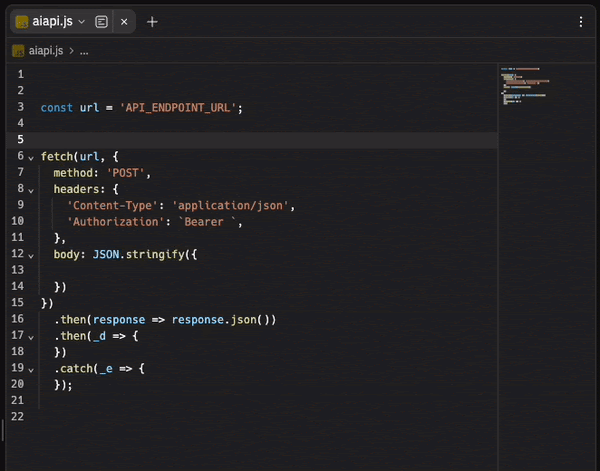This screenshot has width=600, height=471.
Task: Collapse the .catch block at line 19
Action: 31,369
